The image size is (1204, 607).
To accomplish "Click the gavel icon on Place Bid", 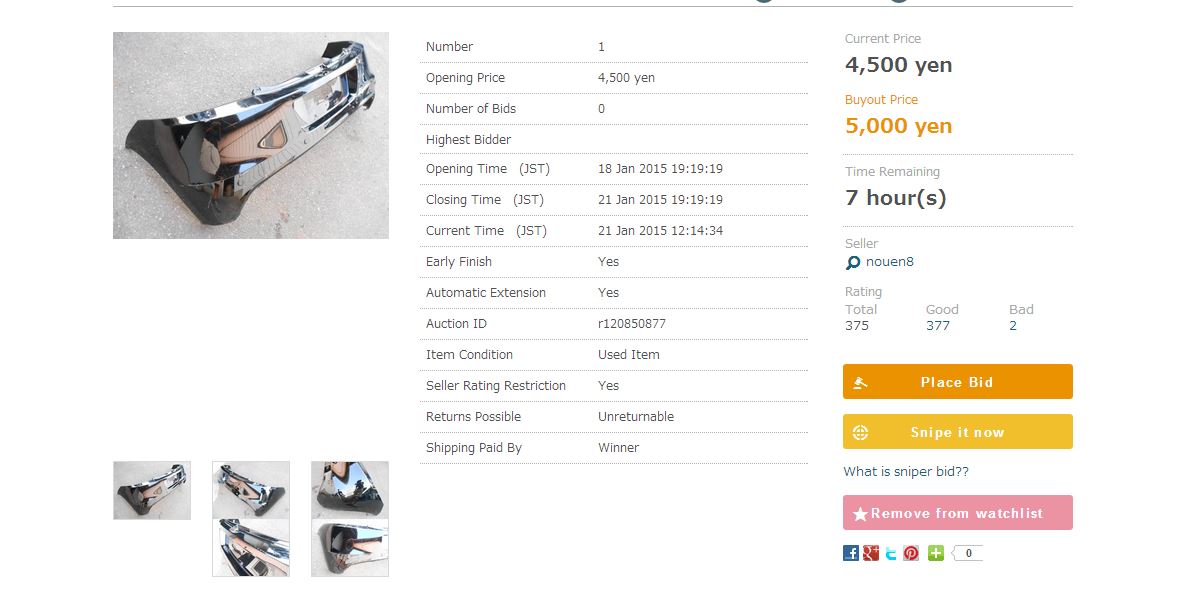I will (x=860, y=382).
